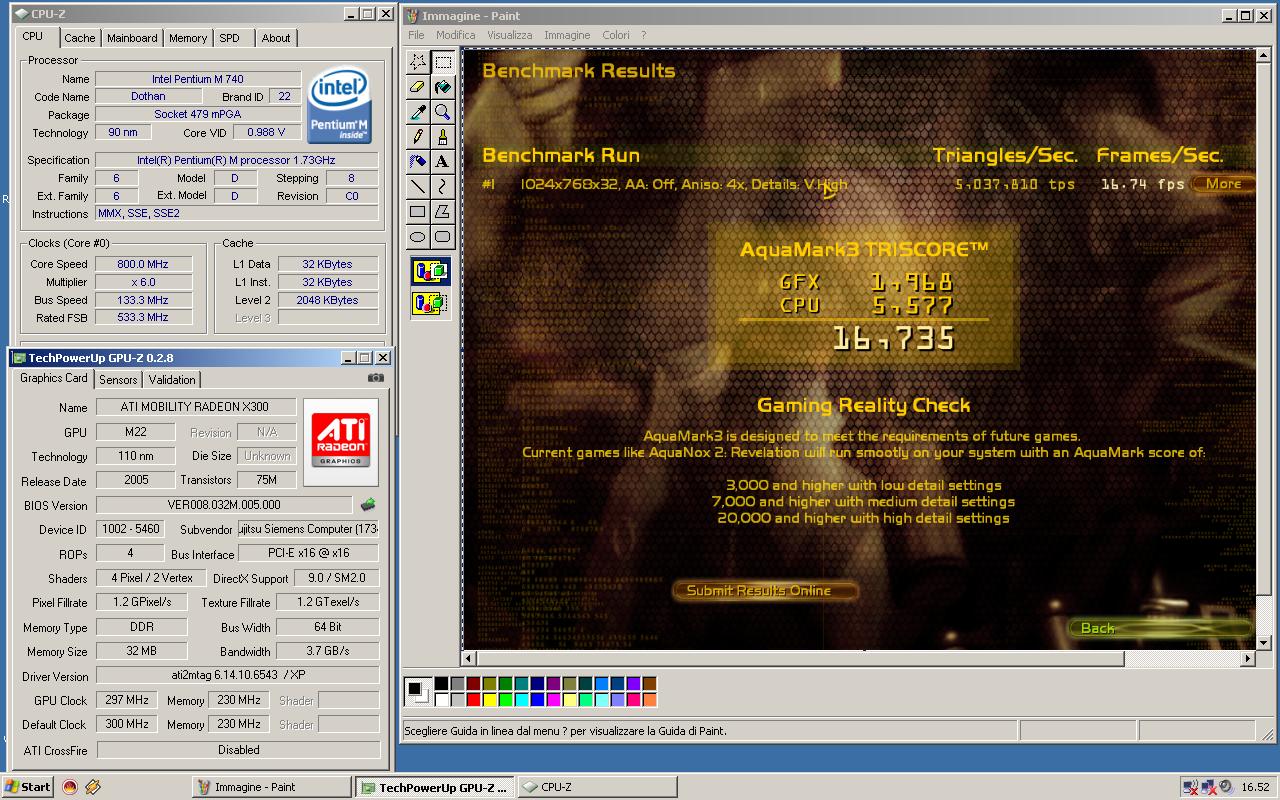
Task: Pick the black color swatch in palette
Action: 441,684
